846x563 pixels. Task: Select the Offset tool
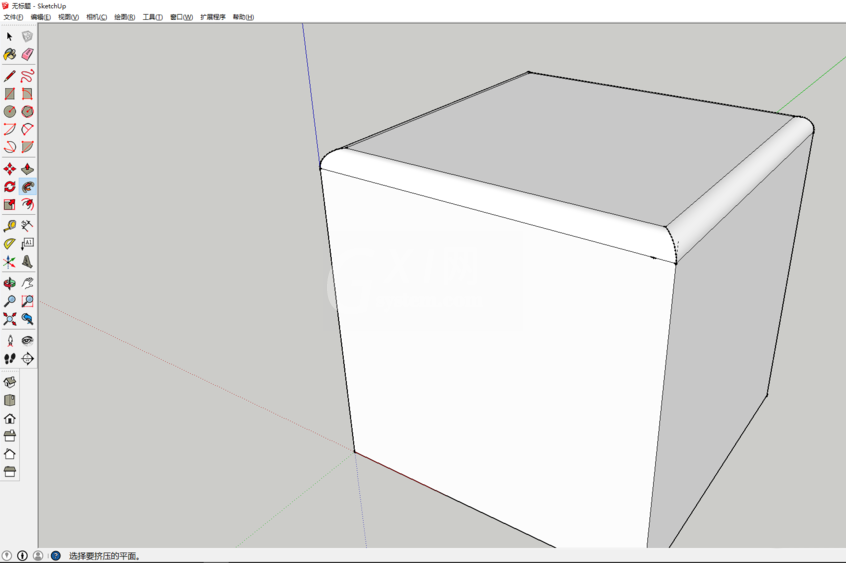coord(28,205)
